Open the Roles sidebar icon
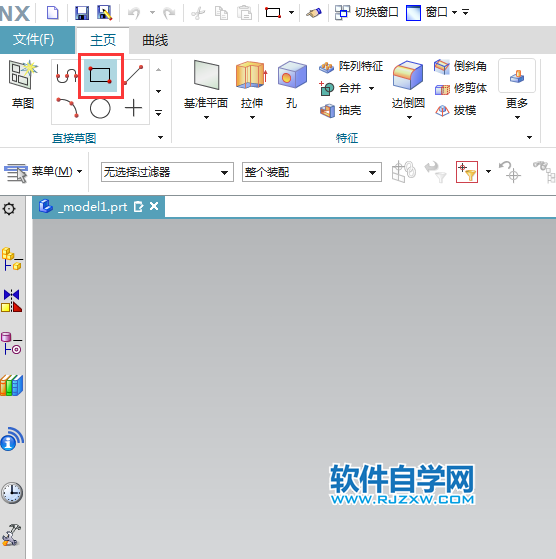This screenshot has height=559, width=556. click(x=12, y=535)
